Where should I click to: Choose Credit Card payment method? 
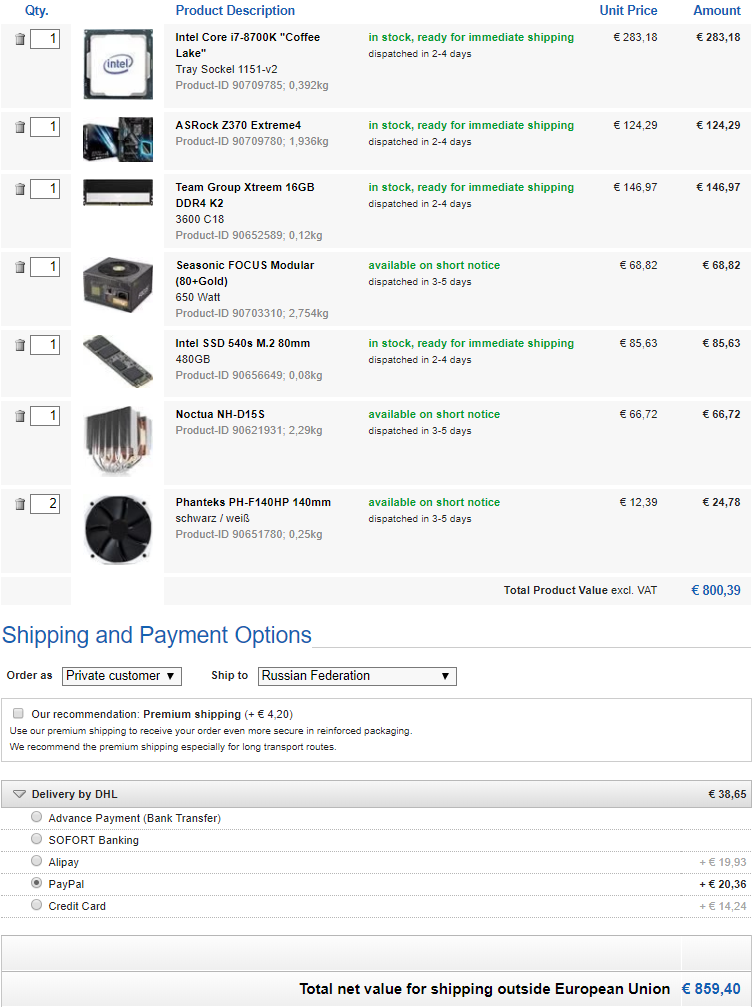pos(38,906)
